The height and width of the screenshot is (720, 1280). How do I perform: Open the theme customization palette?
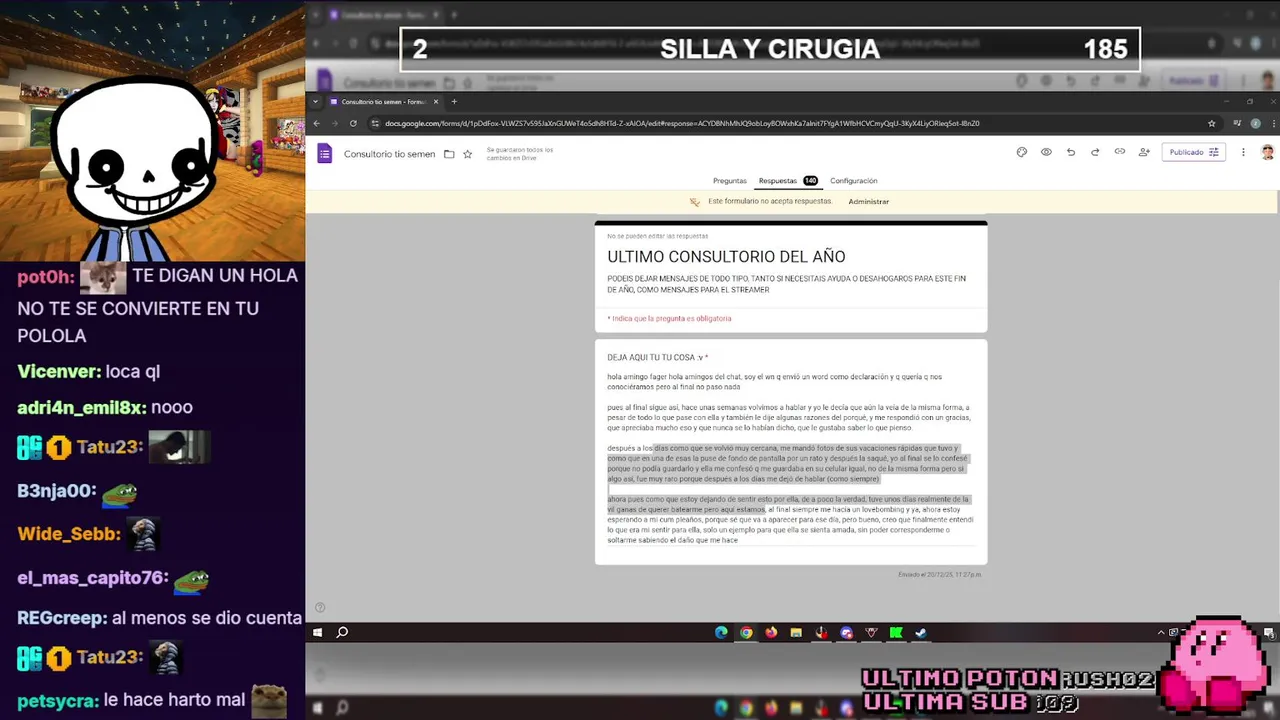click(x=1021, y=152)
